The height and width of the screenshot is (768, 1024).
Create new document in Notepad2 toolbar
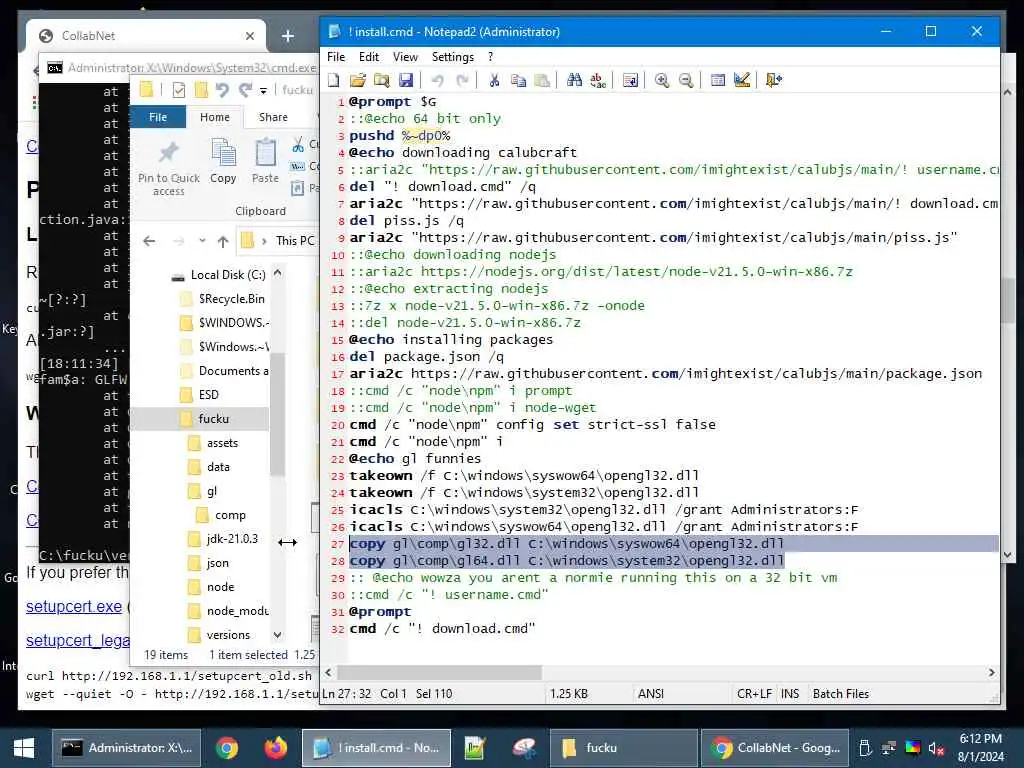334,80
